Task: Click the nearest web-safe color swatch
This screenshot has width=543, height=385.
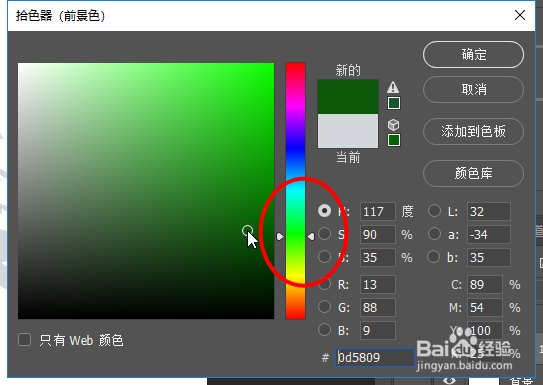Action: click(394, 140)
